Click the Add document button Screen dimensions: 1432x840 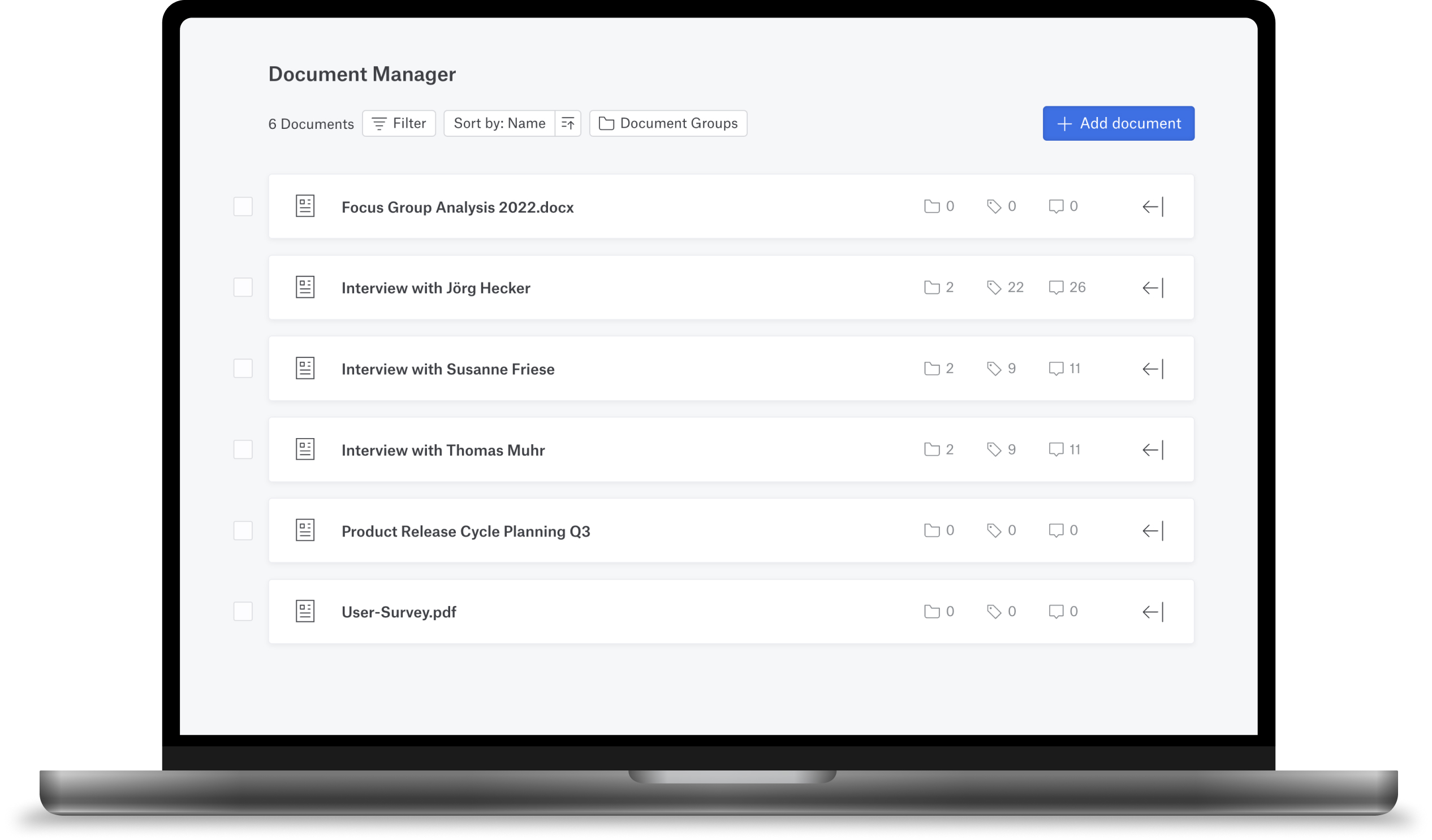pos(1118,123)
